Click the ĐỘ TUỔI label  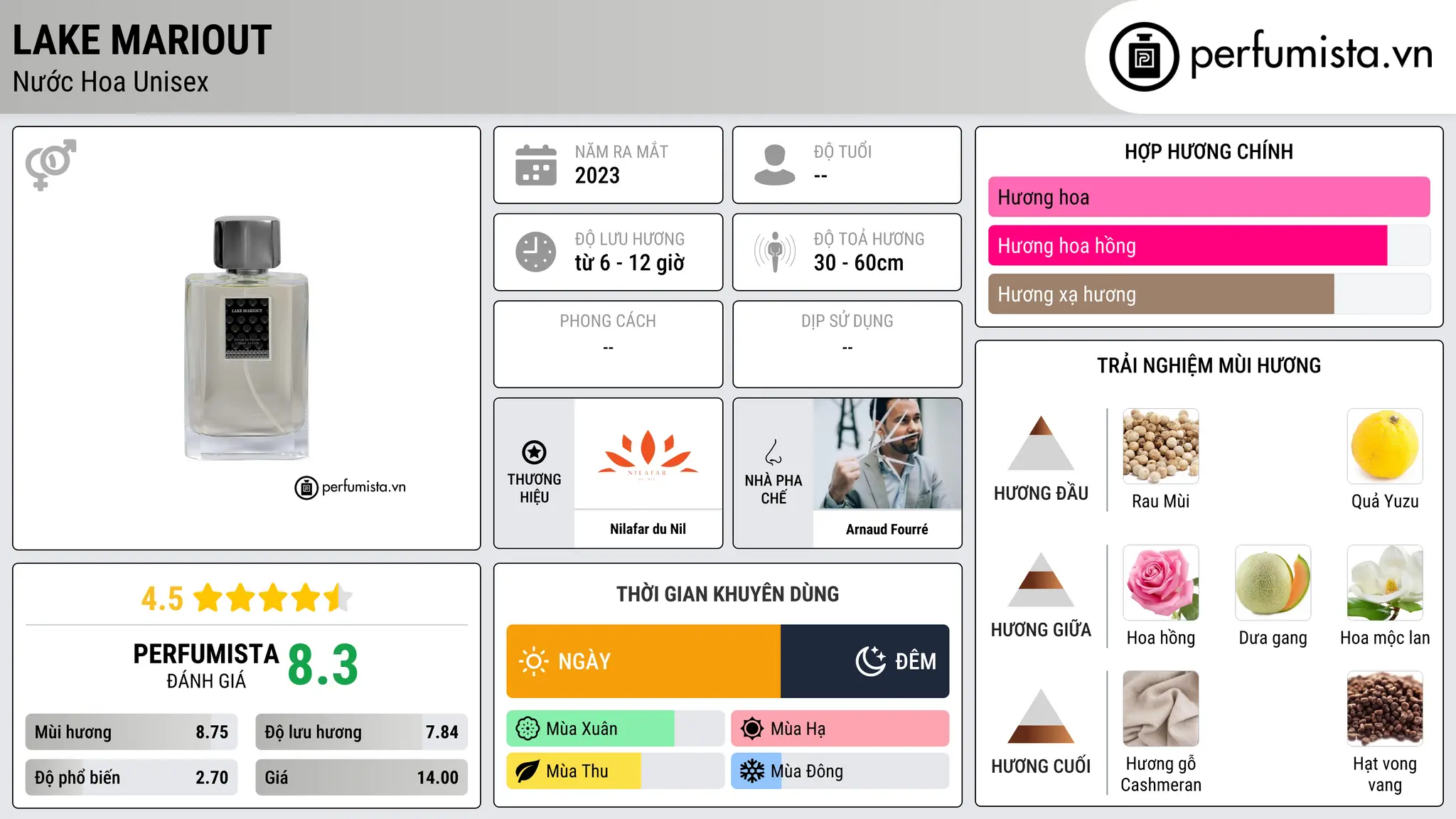pyautogui.click(x=842, y=151)
